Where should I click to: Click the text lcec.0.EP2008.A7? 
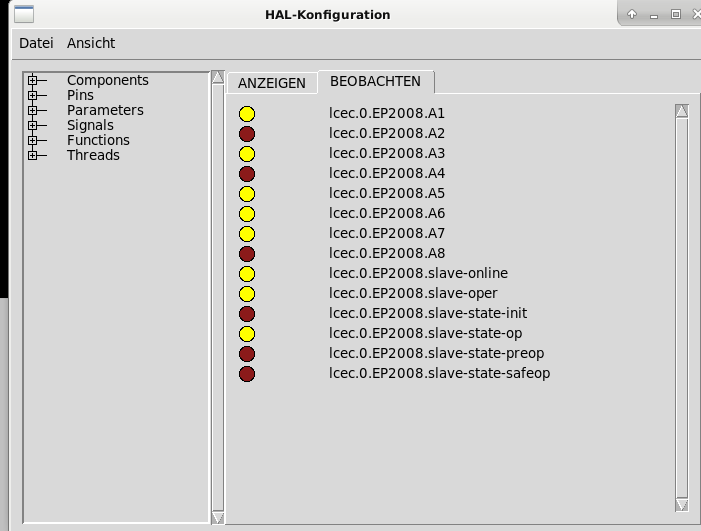(387, 233)
